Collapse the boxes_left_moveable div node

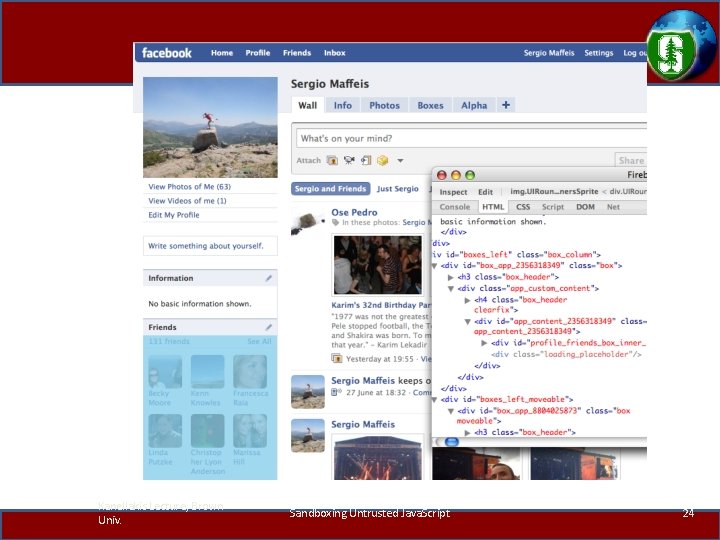434,399
